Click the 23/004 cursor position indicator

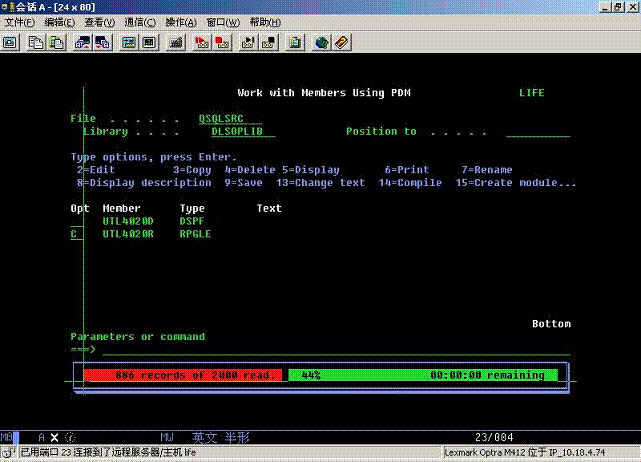coord(494,437)
